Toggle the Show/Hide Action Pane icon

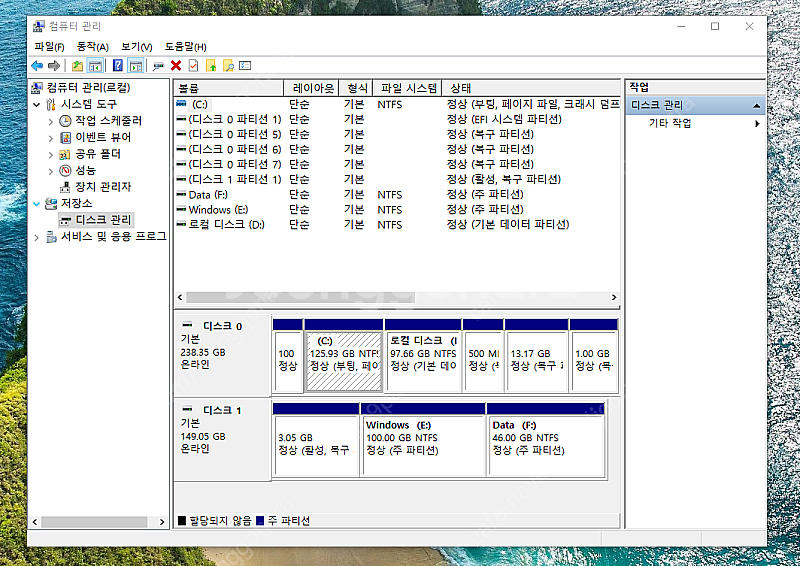coord(136,65)
